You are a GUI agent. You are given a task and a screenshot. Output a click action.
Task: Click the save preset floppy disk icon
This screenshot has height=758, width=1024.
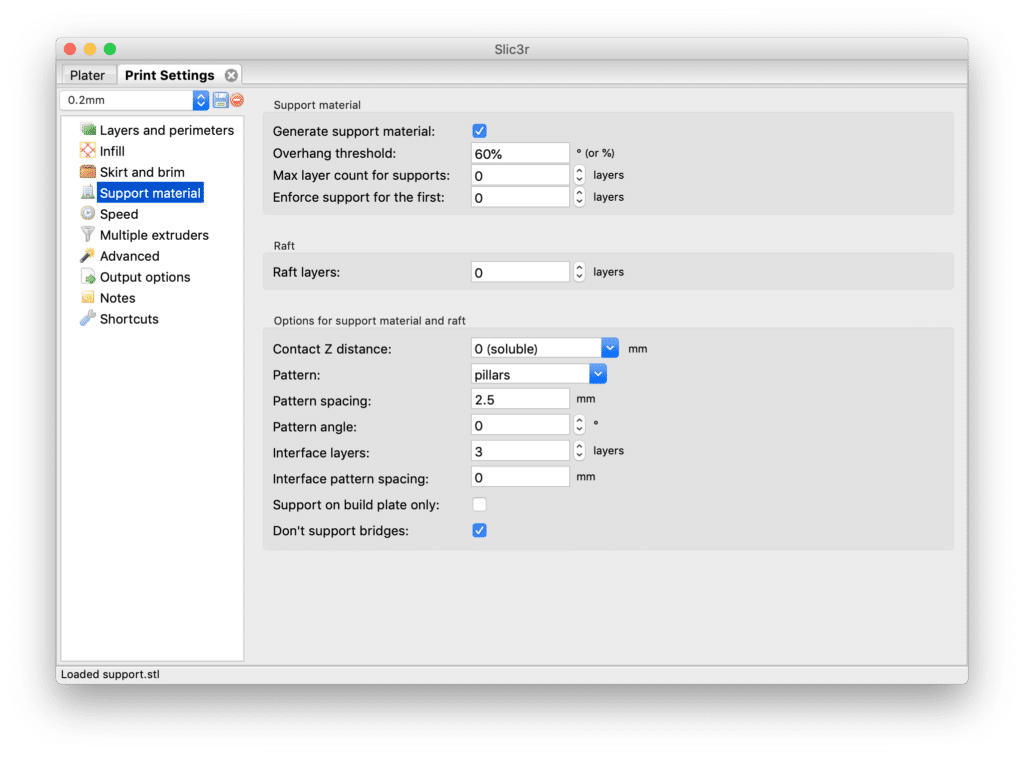[220, 100]
